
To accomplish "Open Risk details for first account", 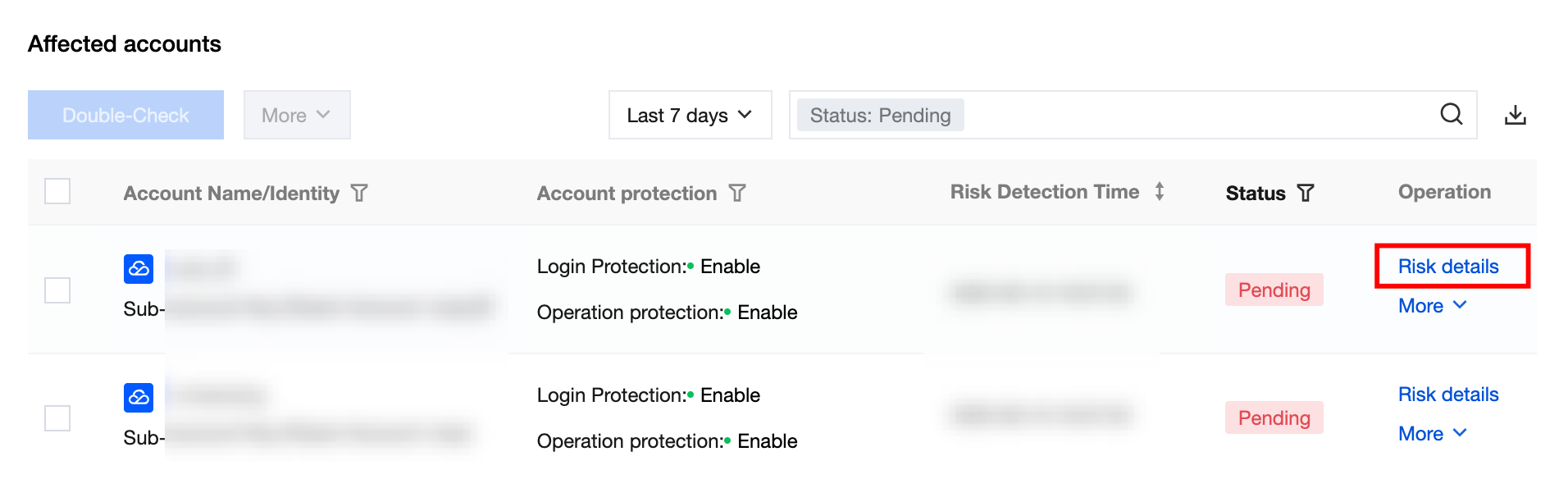I will point(1448,267).
